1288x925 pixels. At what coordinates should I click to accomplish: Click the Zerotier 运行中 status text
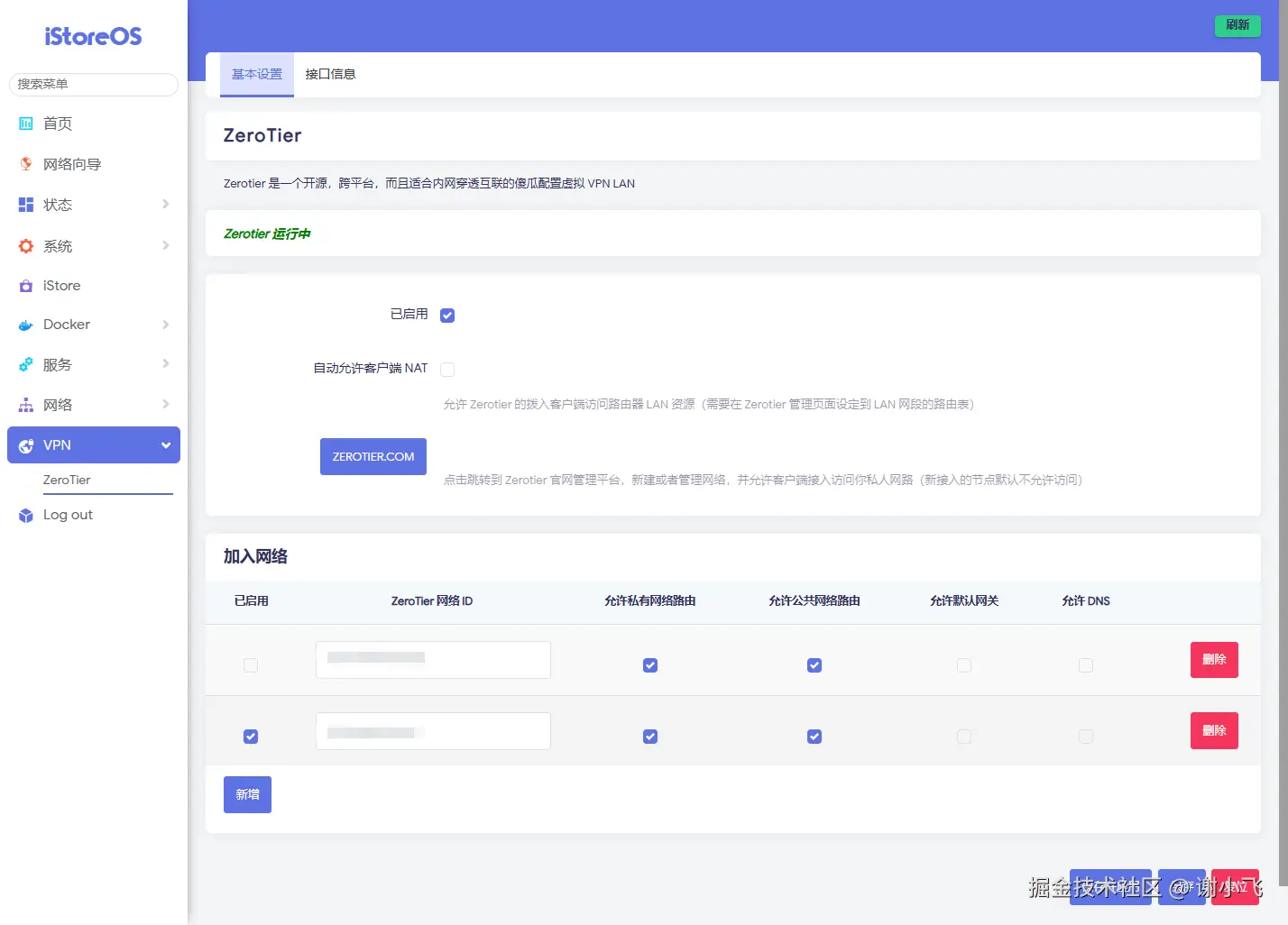pyautogui.click(x=267, y=234)
